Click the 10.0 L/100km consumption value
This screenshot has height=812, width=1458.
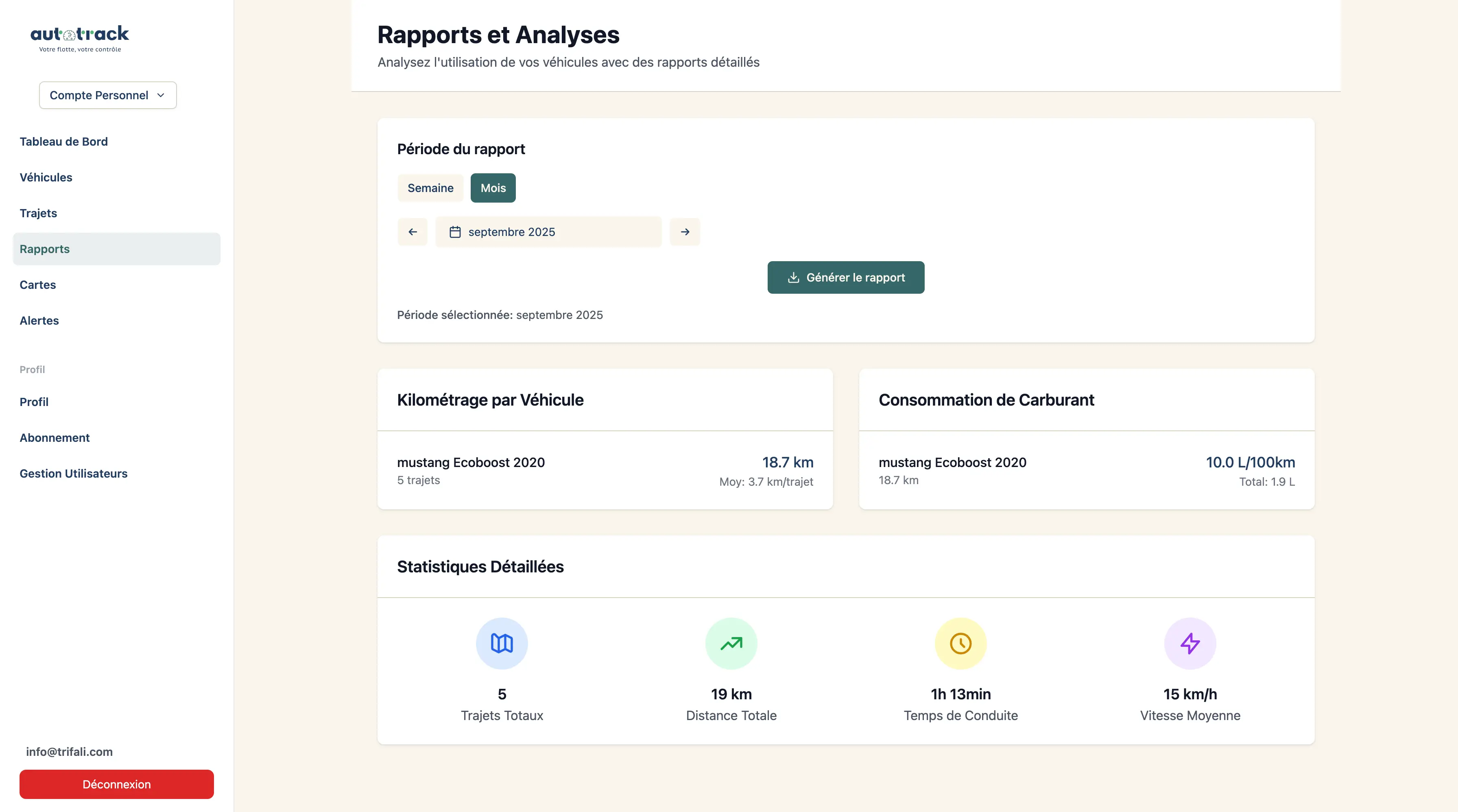(1250, 462)
